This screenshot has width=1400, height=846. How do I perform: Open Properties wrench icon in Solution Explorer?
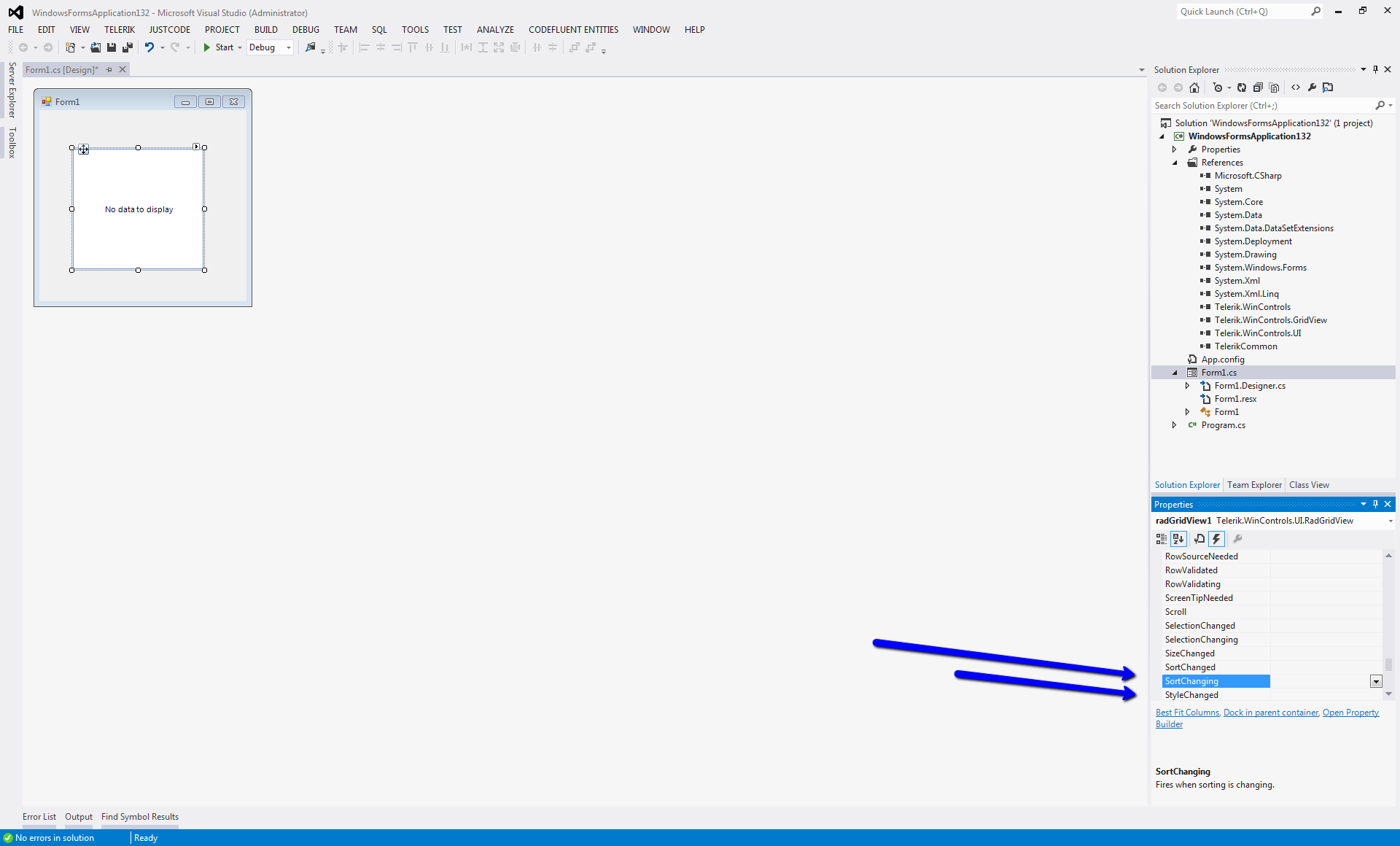[x=1312, y=88]
